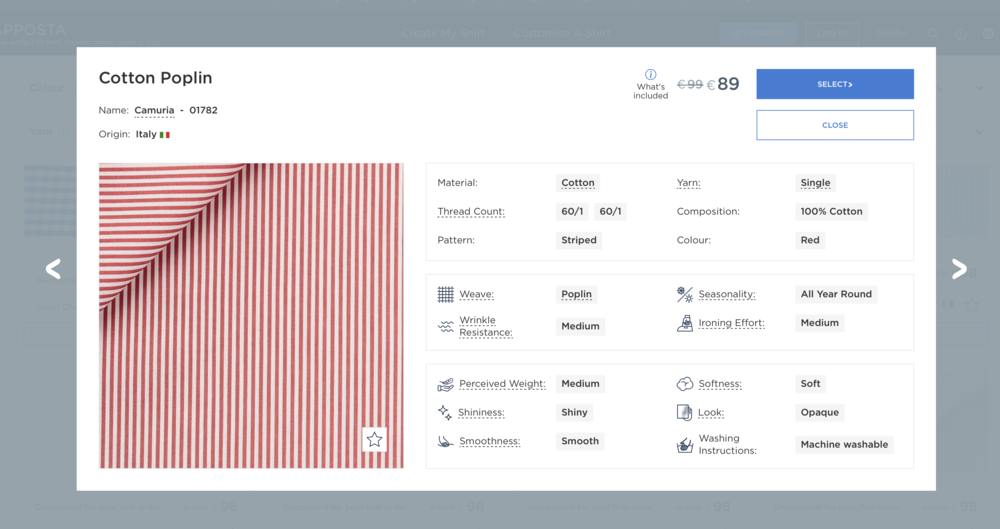This screenshot has height=529, width=1000.
Task: Click the Weave grid icon
Action: 446,294
